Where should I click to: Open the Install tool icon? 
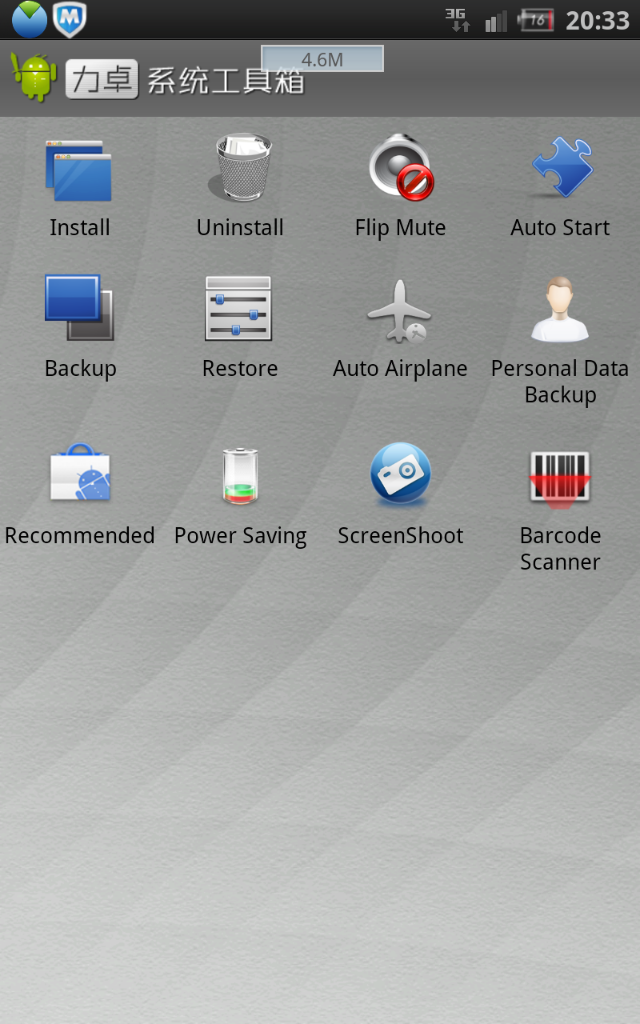click(79, 171)
